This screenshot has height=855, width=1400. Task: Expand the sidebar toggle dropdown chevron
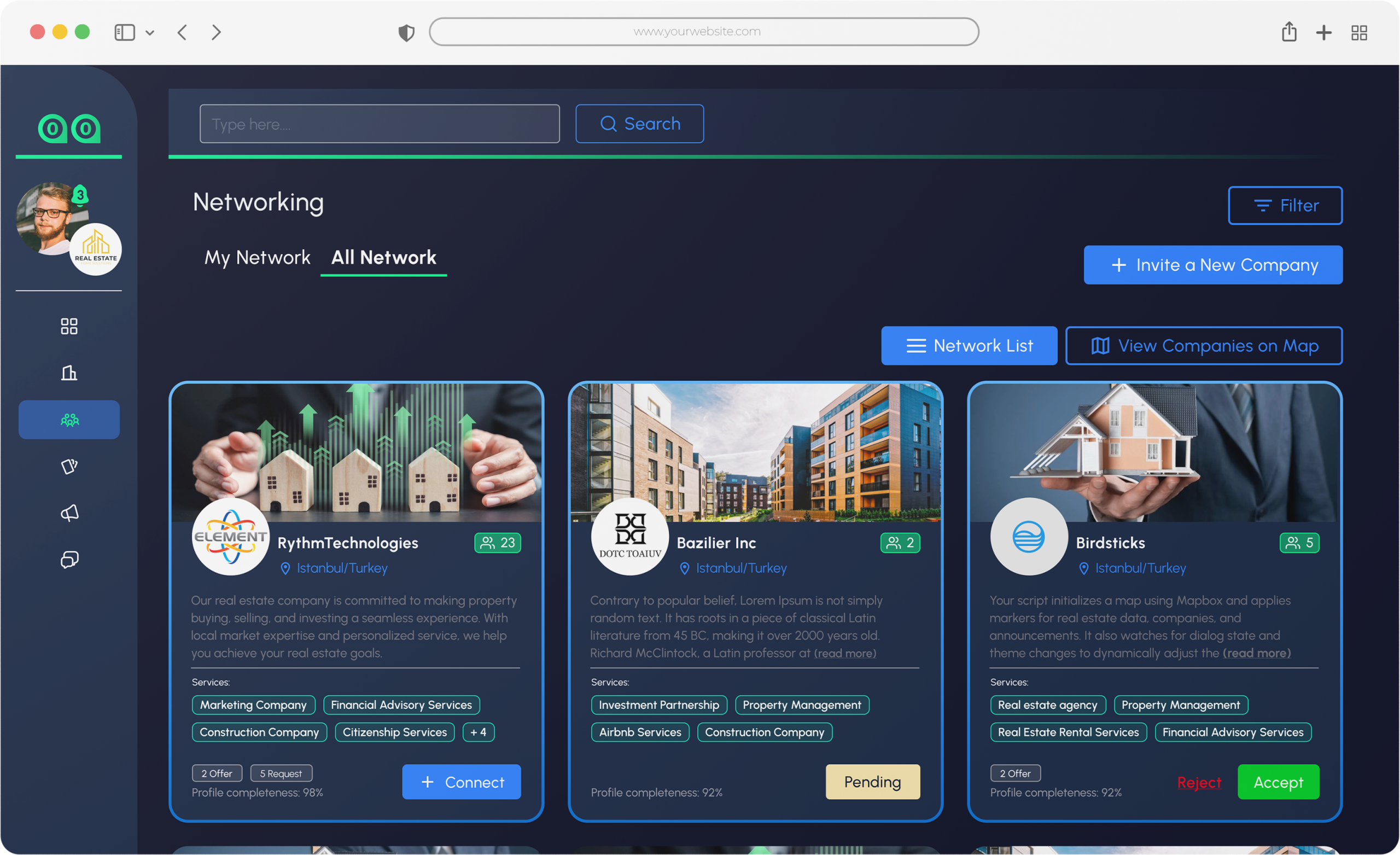(150, 33)
